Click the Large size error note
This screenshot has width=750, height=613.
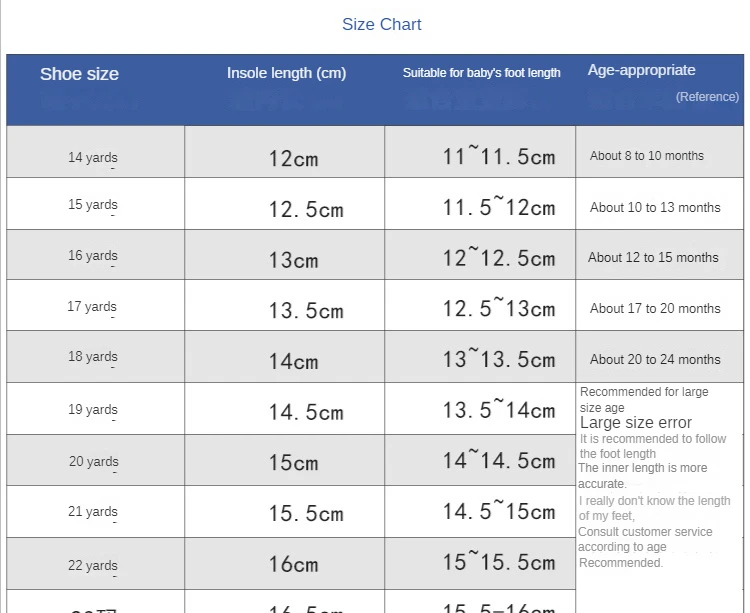(636, 423)
